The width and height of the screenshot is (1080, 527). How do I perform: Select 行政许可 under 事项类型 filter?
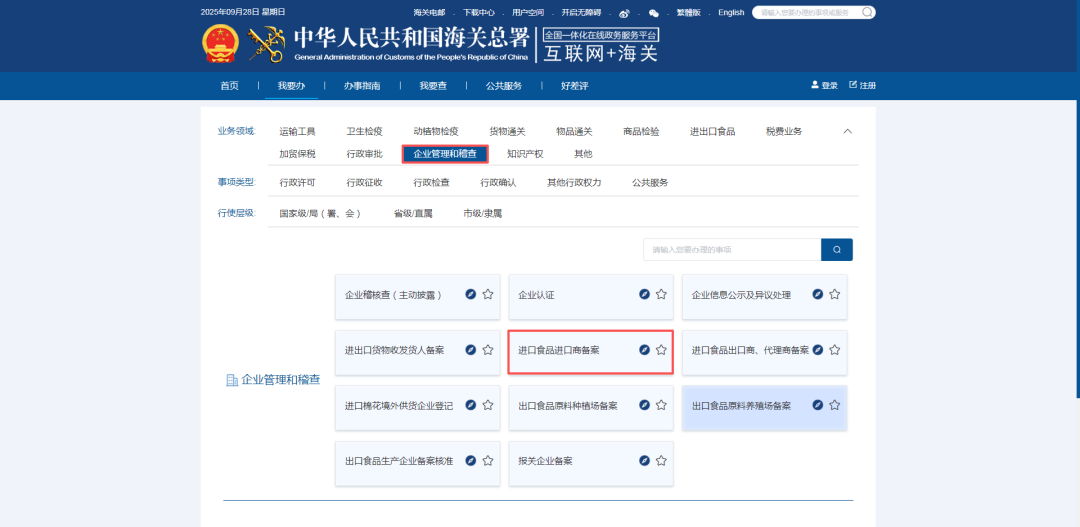(x=297, y=183)
